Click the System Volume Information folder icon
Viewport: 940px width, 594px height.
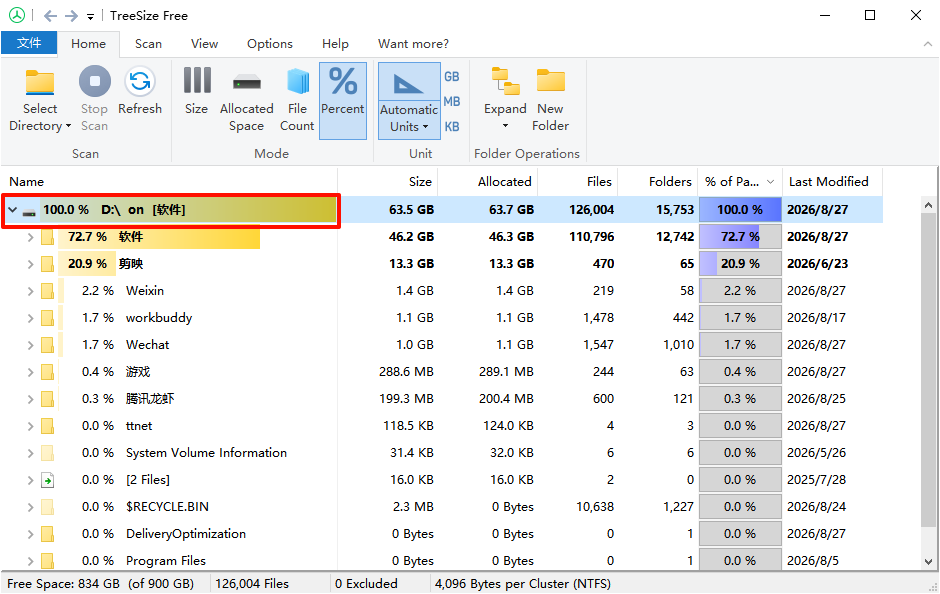pyautogui.click(x=47, y=453)
